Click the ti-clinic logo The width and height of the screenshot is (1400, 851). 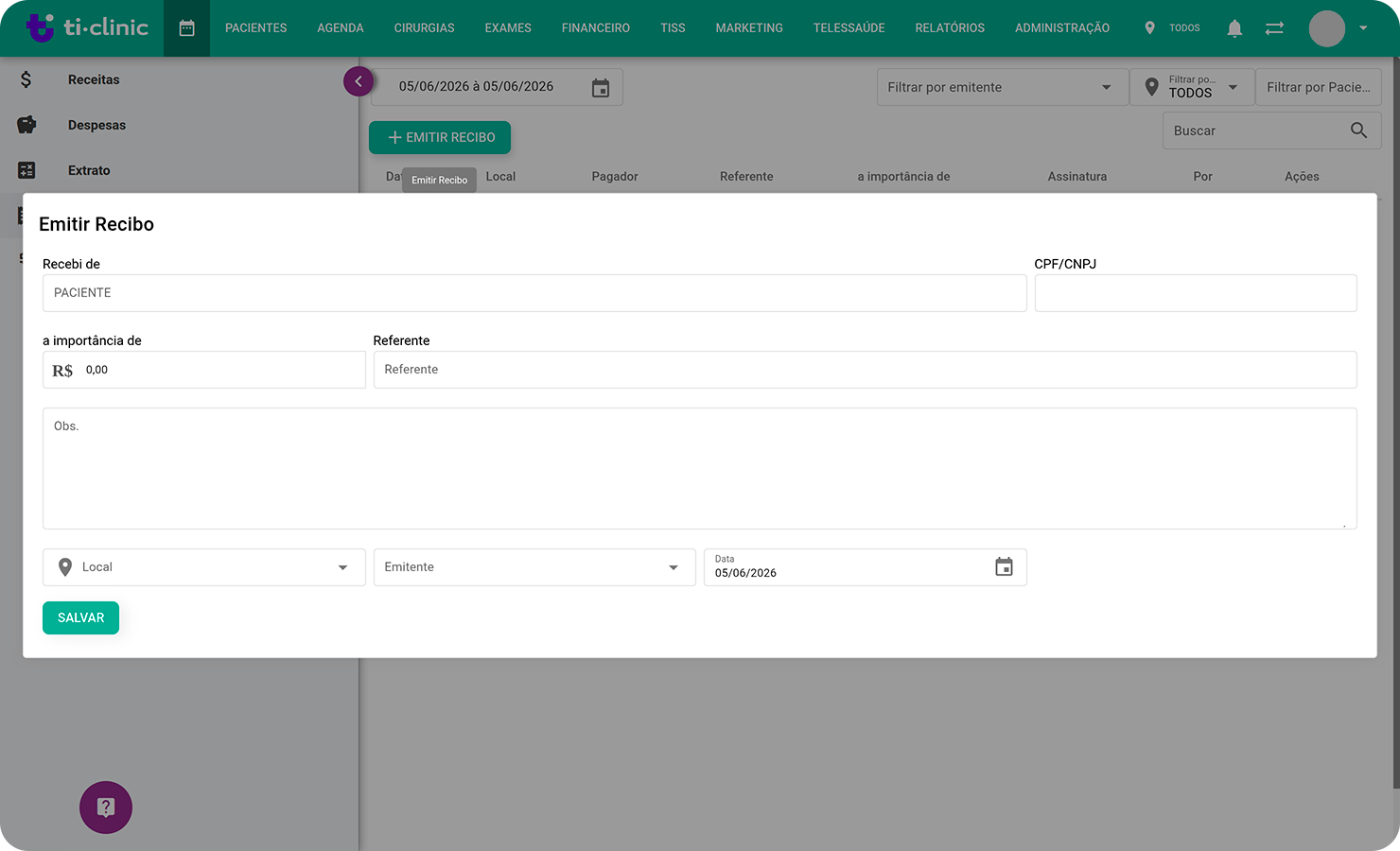pos(87,27)
